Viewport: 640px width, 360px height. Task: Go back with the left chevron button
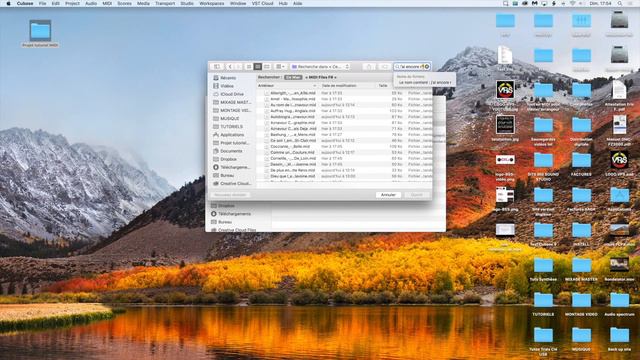tap(230, 67)
